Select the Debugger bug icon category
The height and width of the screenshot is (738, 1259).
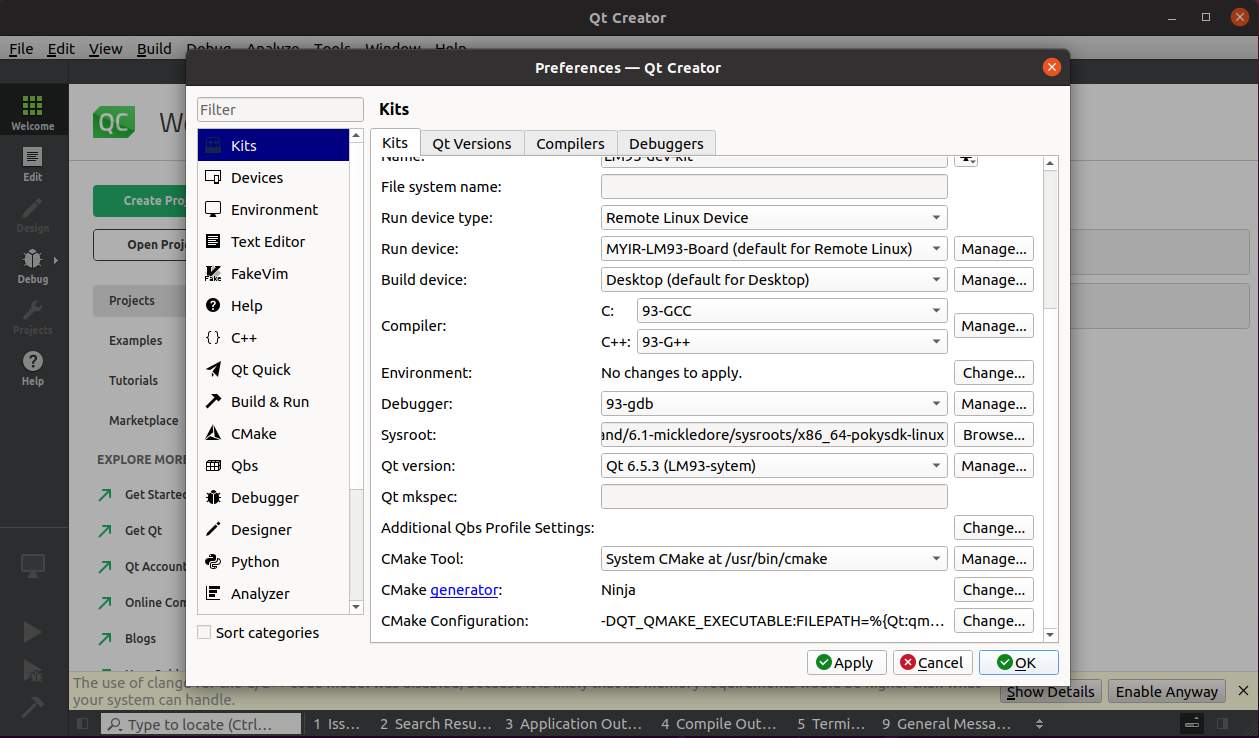coord(213,498)
